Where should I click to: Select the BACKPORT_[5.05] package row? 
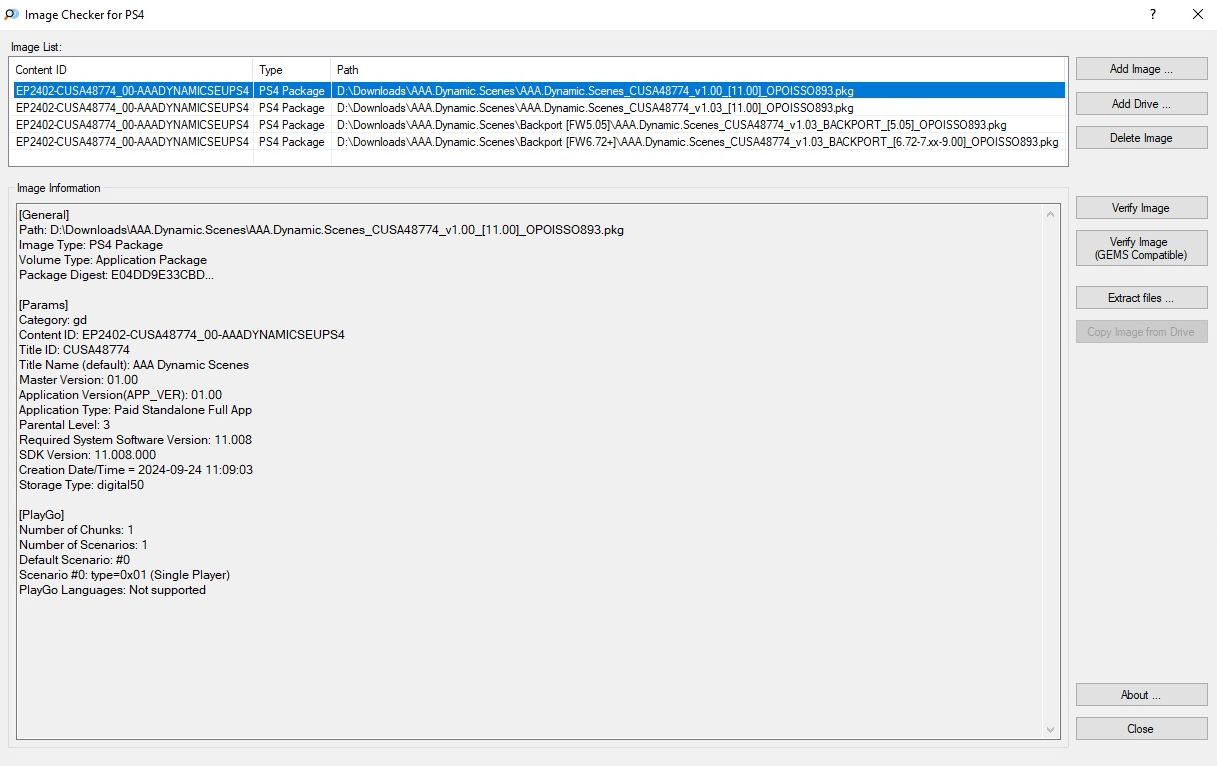click(538, 125)
